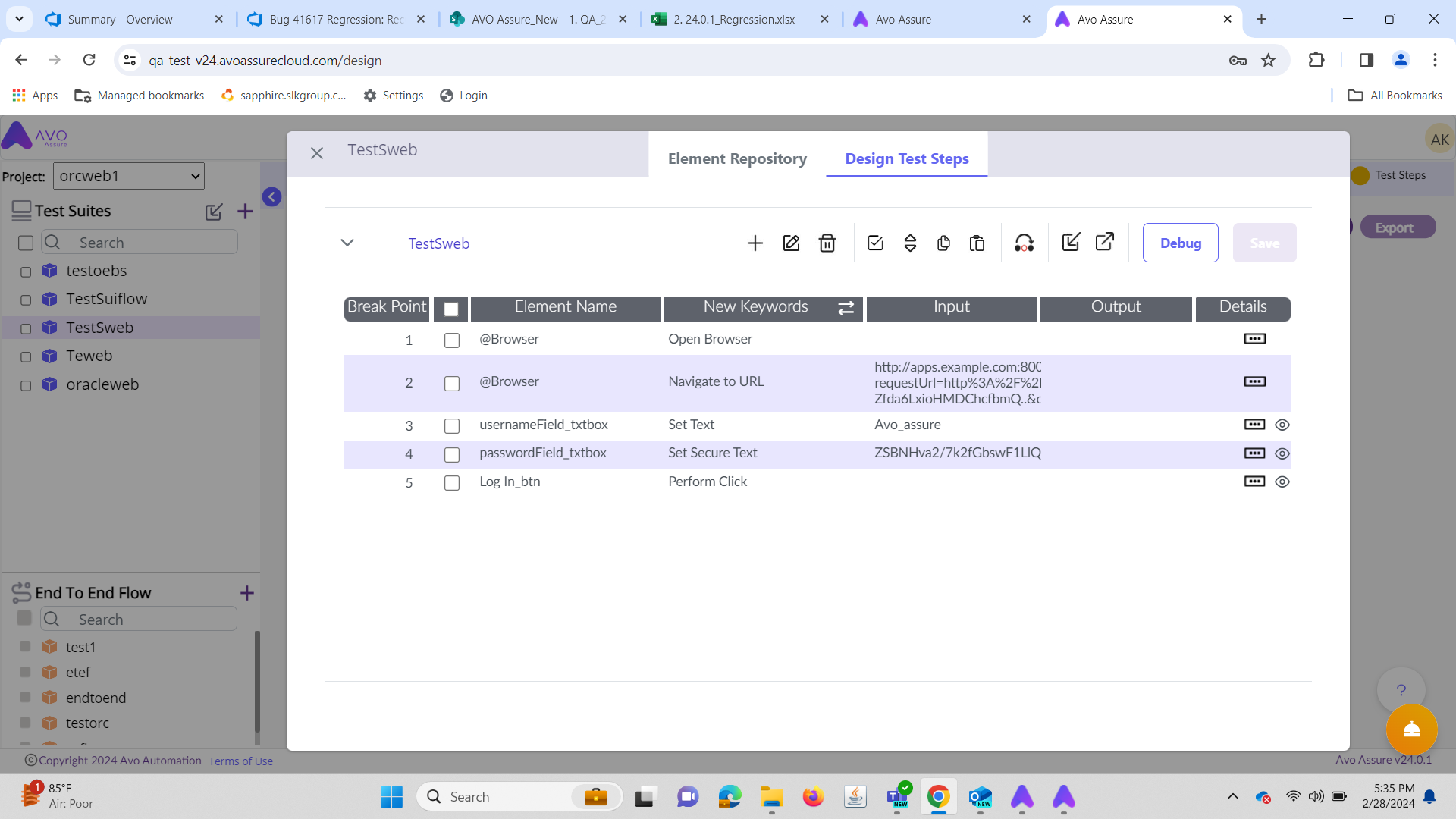Delete selected test steps via trash icon

pyautogui.click(x=827, y=243)
